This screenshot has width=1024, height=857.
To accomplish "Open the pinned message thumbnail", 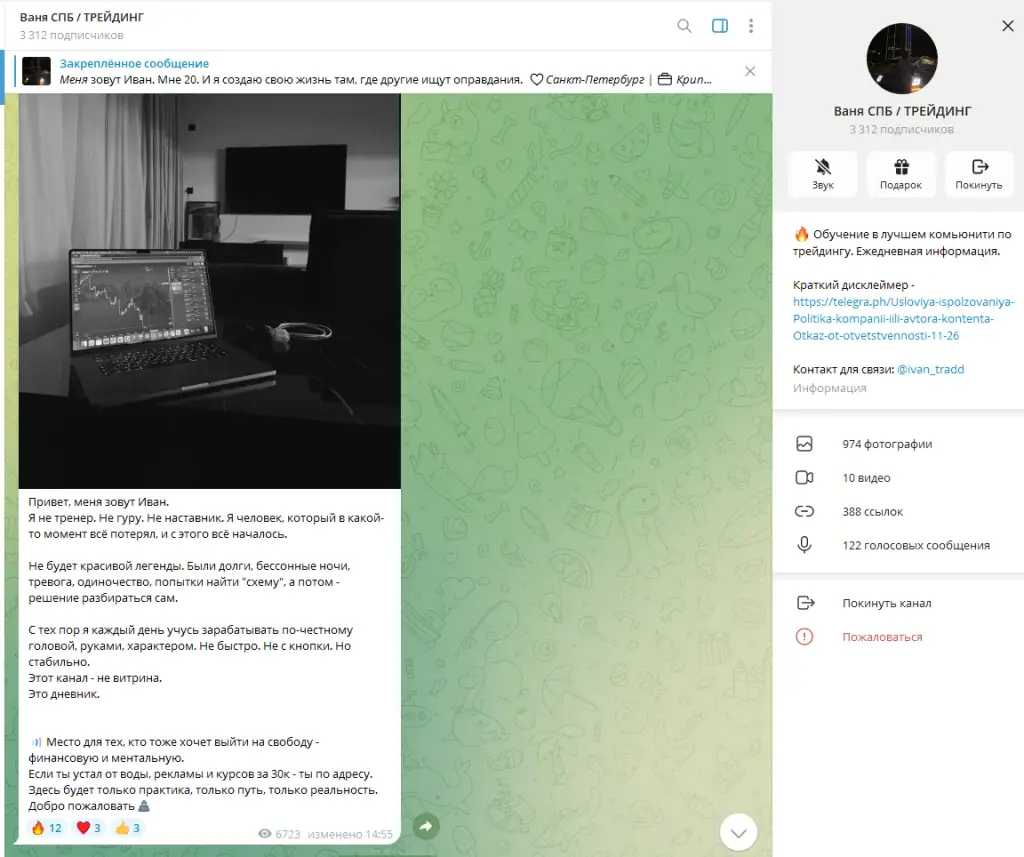I will coord(36,71).
